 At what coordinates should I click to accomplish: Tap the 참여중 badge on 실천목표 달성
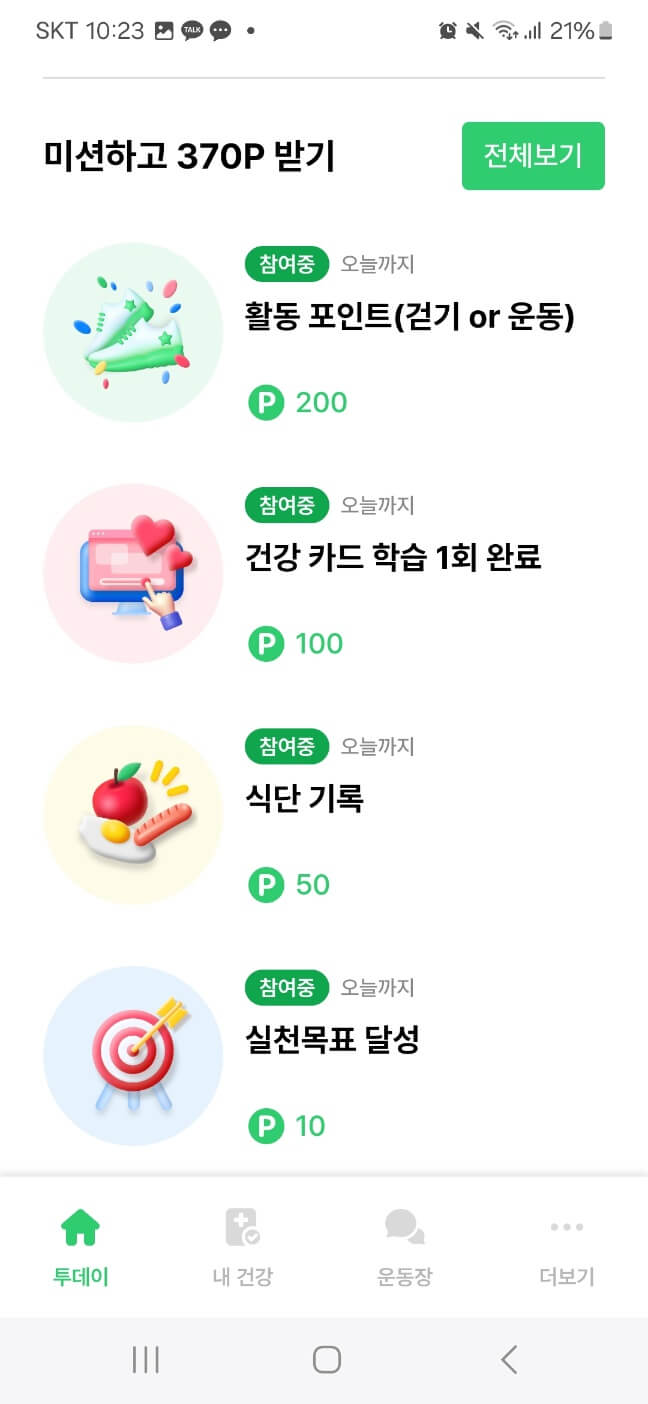tap(286, 987)
